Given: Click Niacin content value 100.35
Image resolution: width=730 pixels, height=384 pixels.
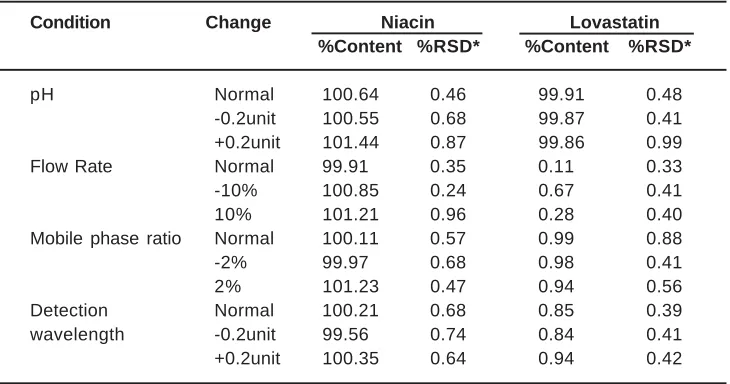Looking at the screenshot, I should point(351,359).
